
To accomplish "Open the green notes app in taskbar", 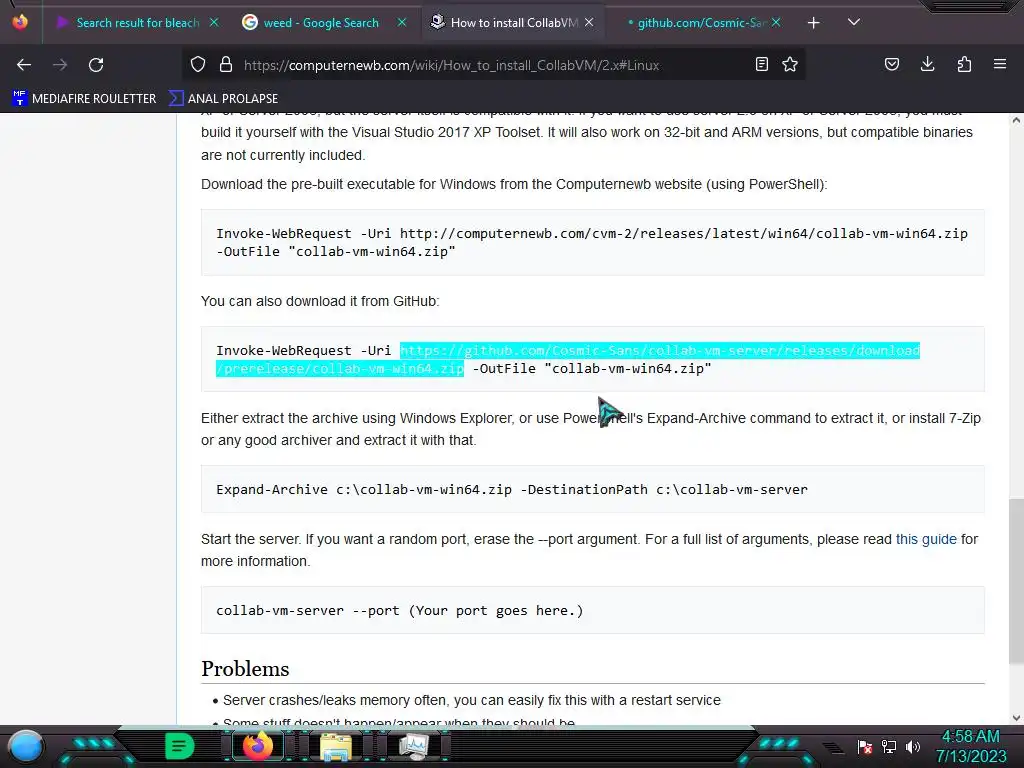I will click(x=179, y=746).
